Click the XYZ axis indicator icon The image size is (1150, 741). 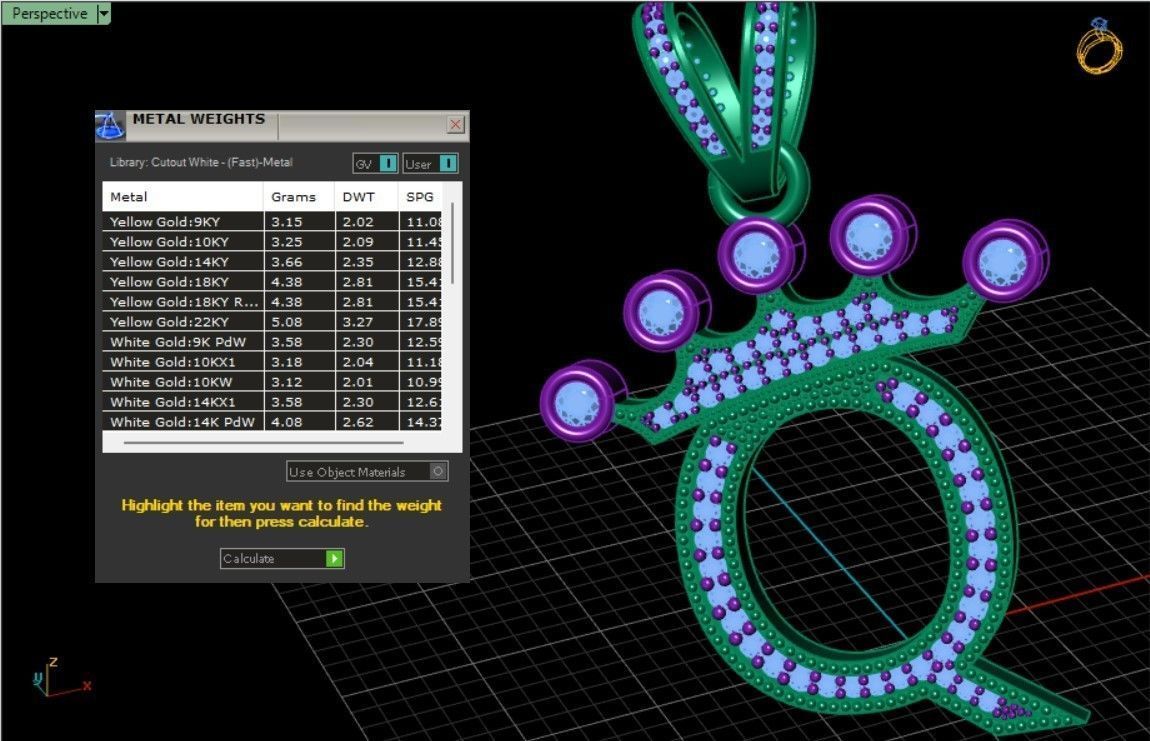[x=62, y=678]
